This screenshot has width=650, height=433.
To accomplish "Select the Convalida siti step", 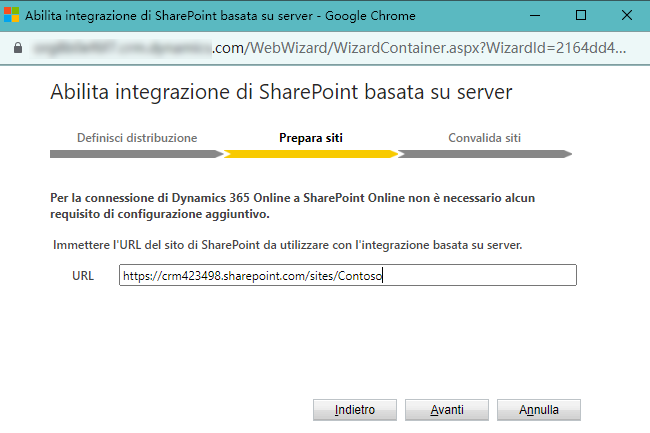I will (x=484, y=138).
